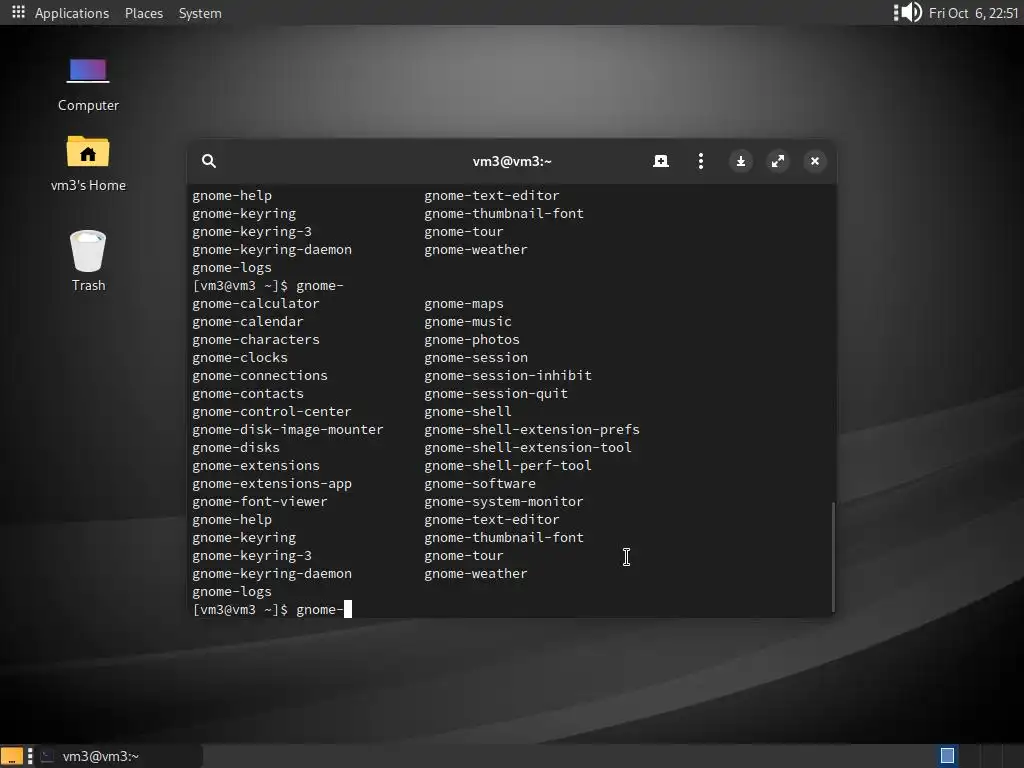Open vm3's Home folder icon
This screenshot has width=1024, height=768.
[x=88, y=151]
